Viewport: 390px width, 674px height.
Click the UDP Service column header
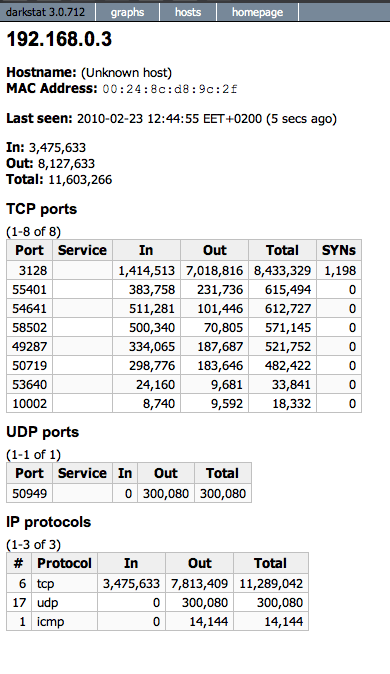point(82,473)
